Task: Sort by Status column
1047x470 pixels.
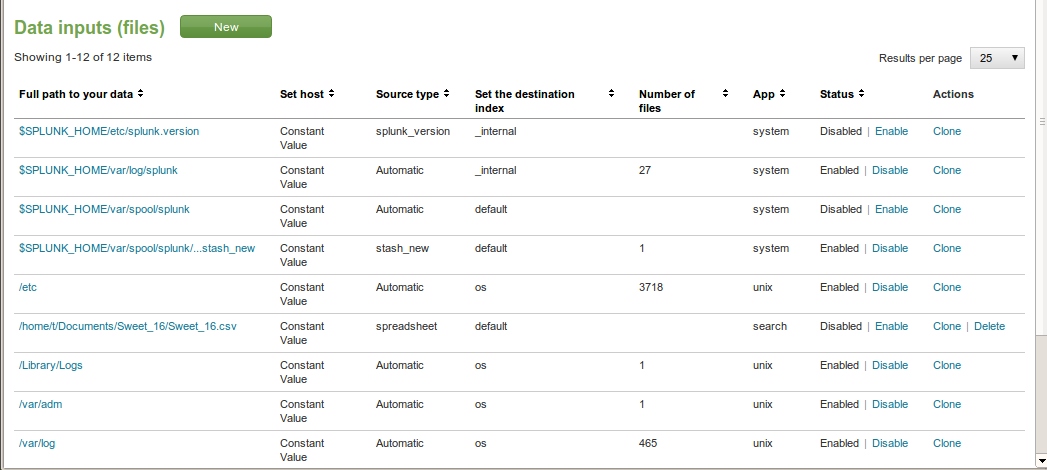Action: click(x=843, y=94)
